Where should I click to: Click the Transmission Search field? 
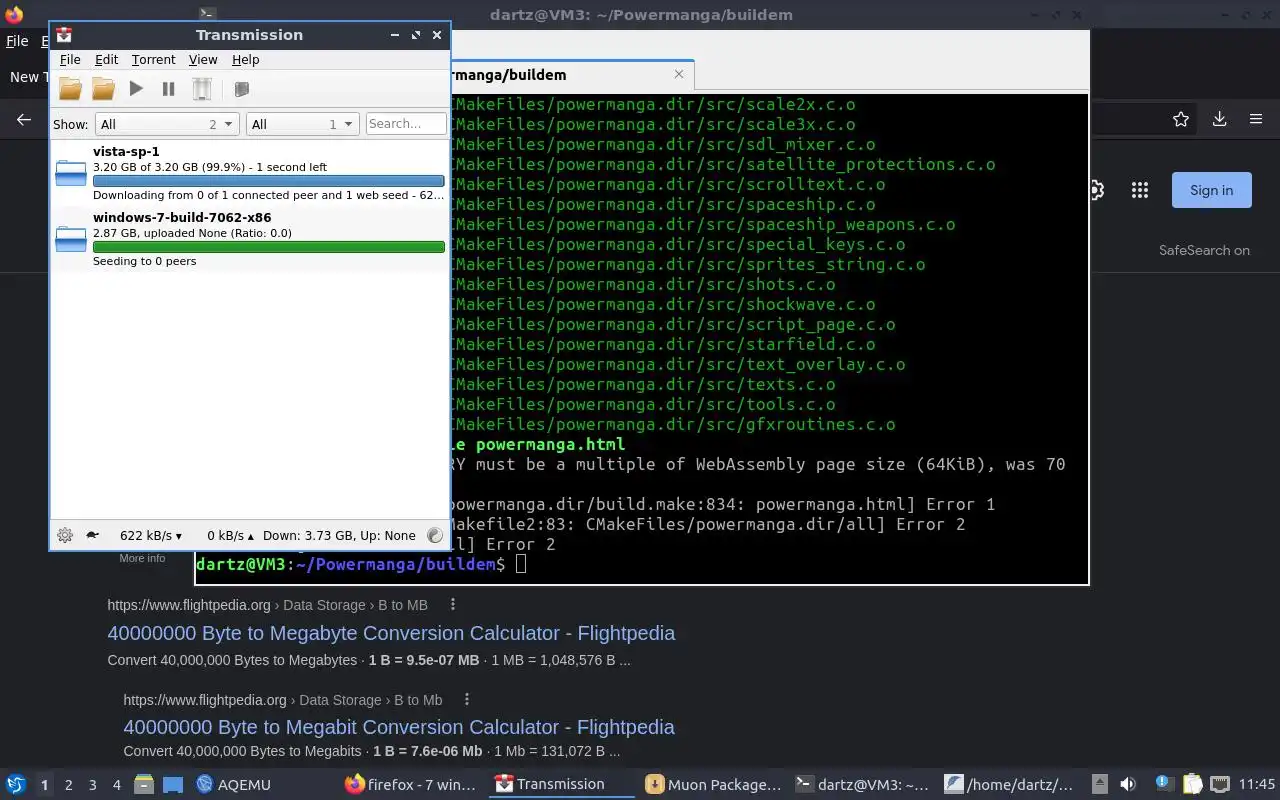tap(406, 124)
